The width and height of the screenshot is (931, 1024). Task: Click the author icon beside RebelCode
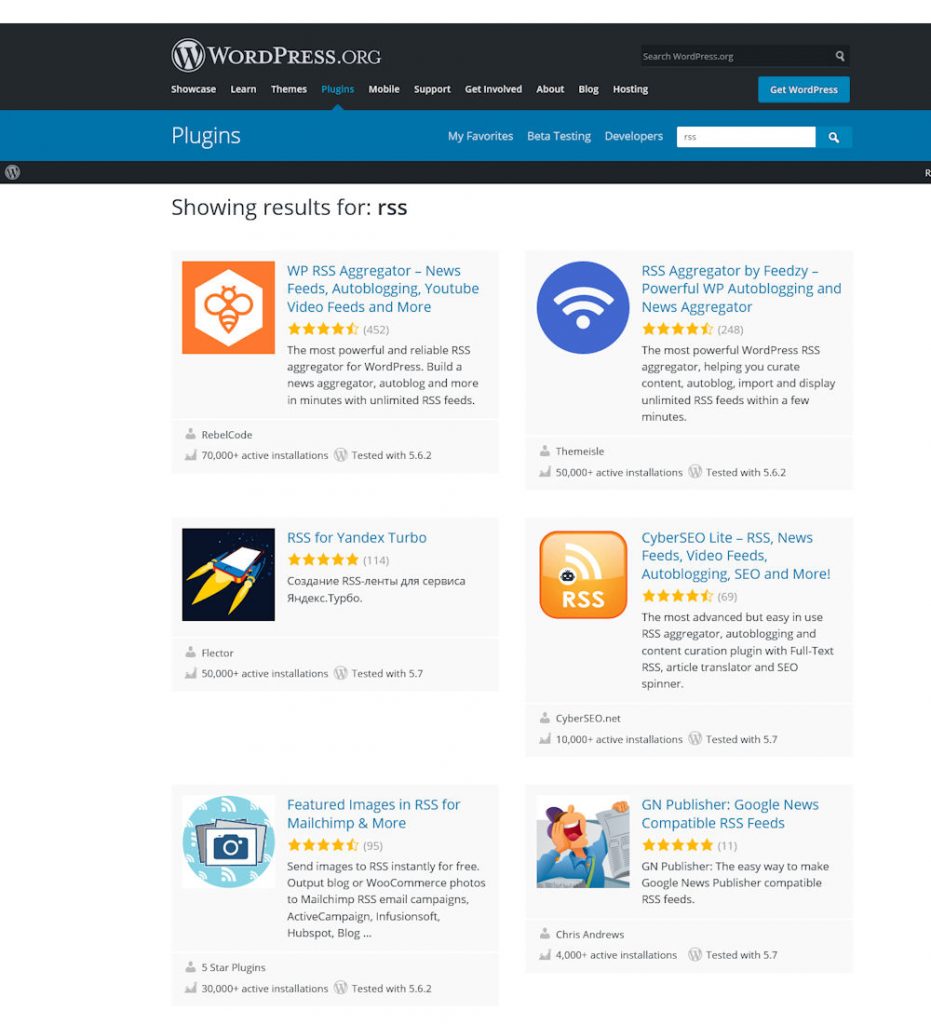tap(191, 434)
